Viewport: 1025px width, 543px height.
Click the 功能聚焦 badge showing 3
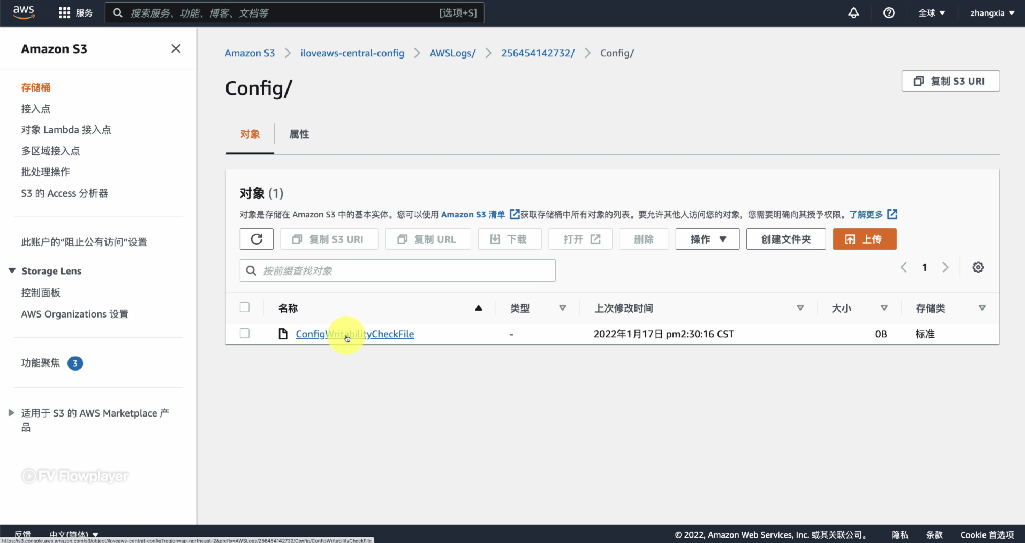(75, 363)
